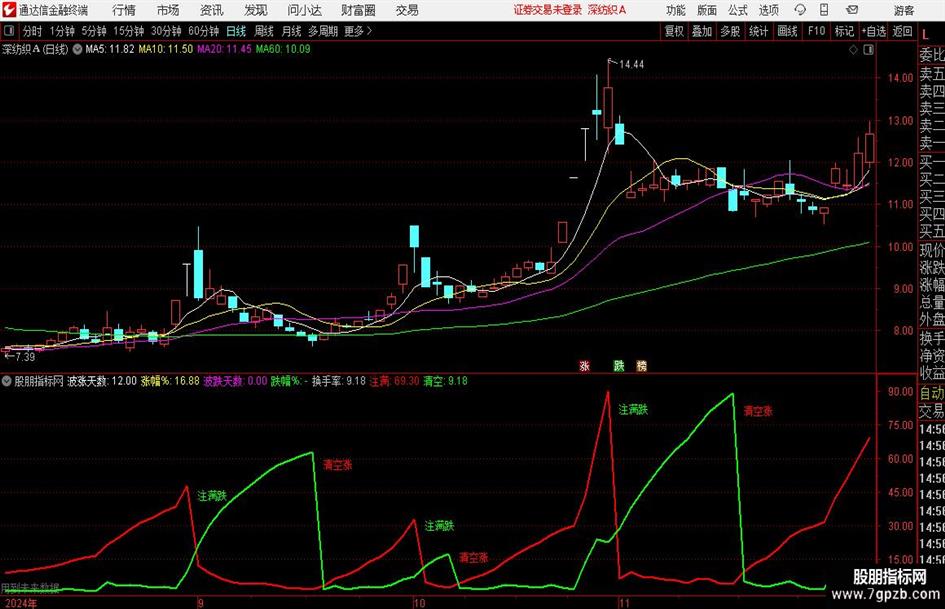
Task: Click the MA5: 11.82 indicator value
Action: [x=110, y=49]
